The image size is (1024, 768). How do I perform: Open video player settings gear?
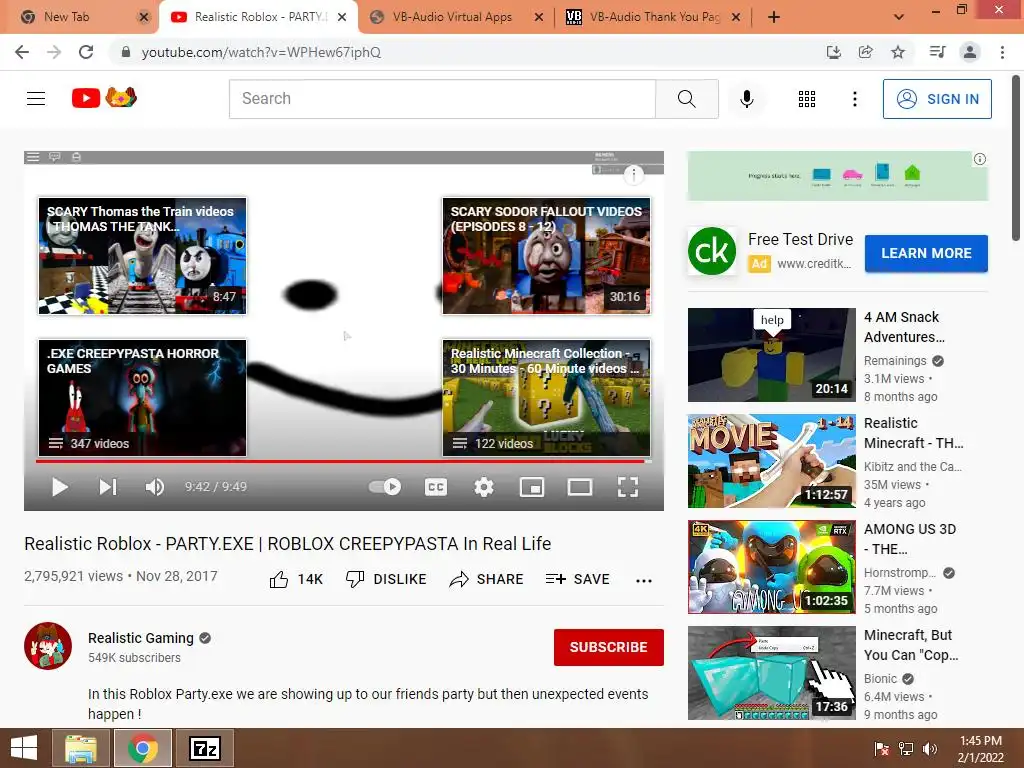click(x=484, y=487)
